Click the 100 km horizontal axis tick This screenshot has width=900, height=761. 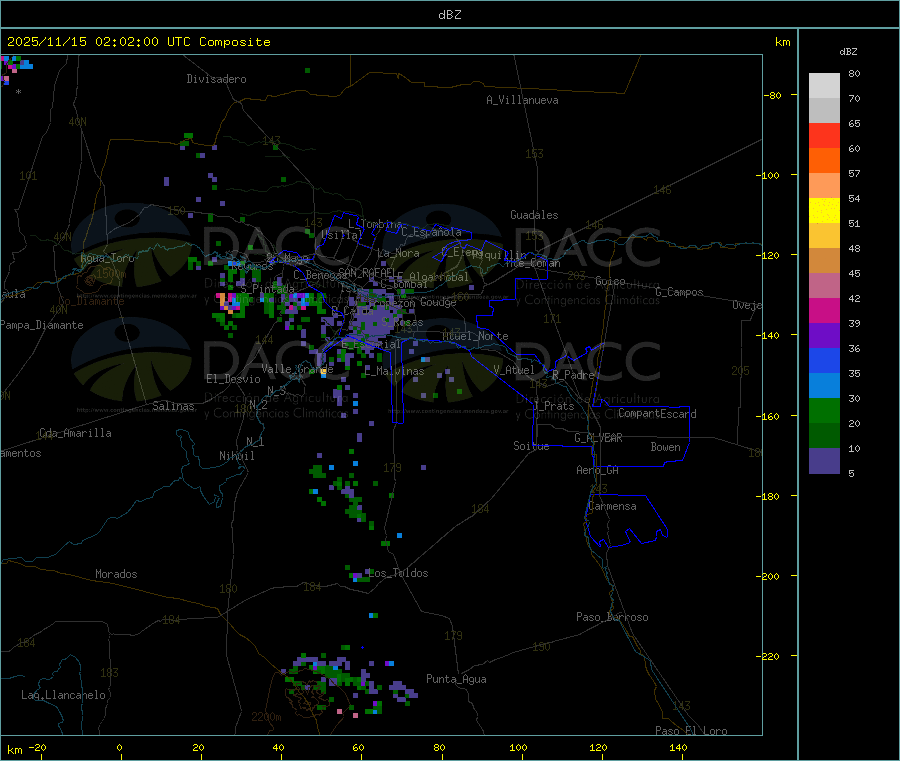[x=518, y=747]
